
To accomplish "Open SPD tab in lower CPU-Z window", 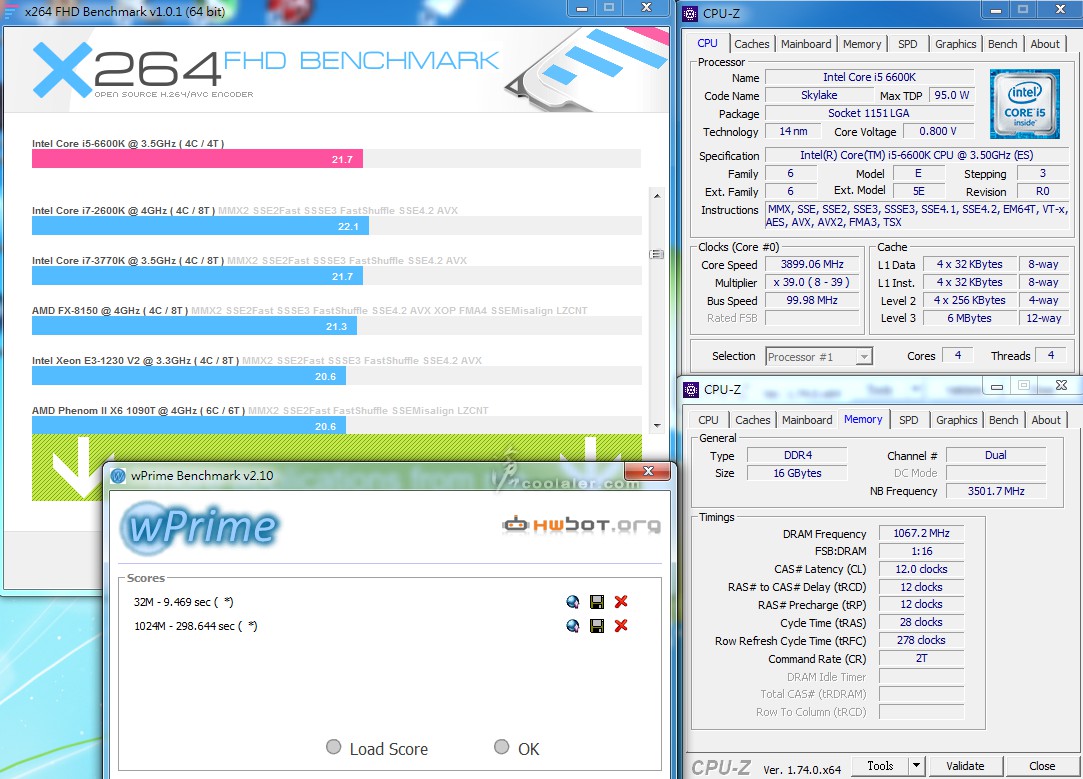I will (x=908, y=420).
